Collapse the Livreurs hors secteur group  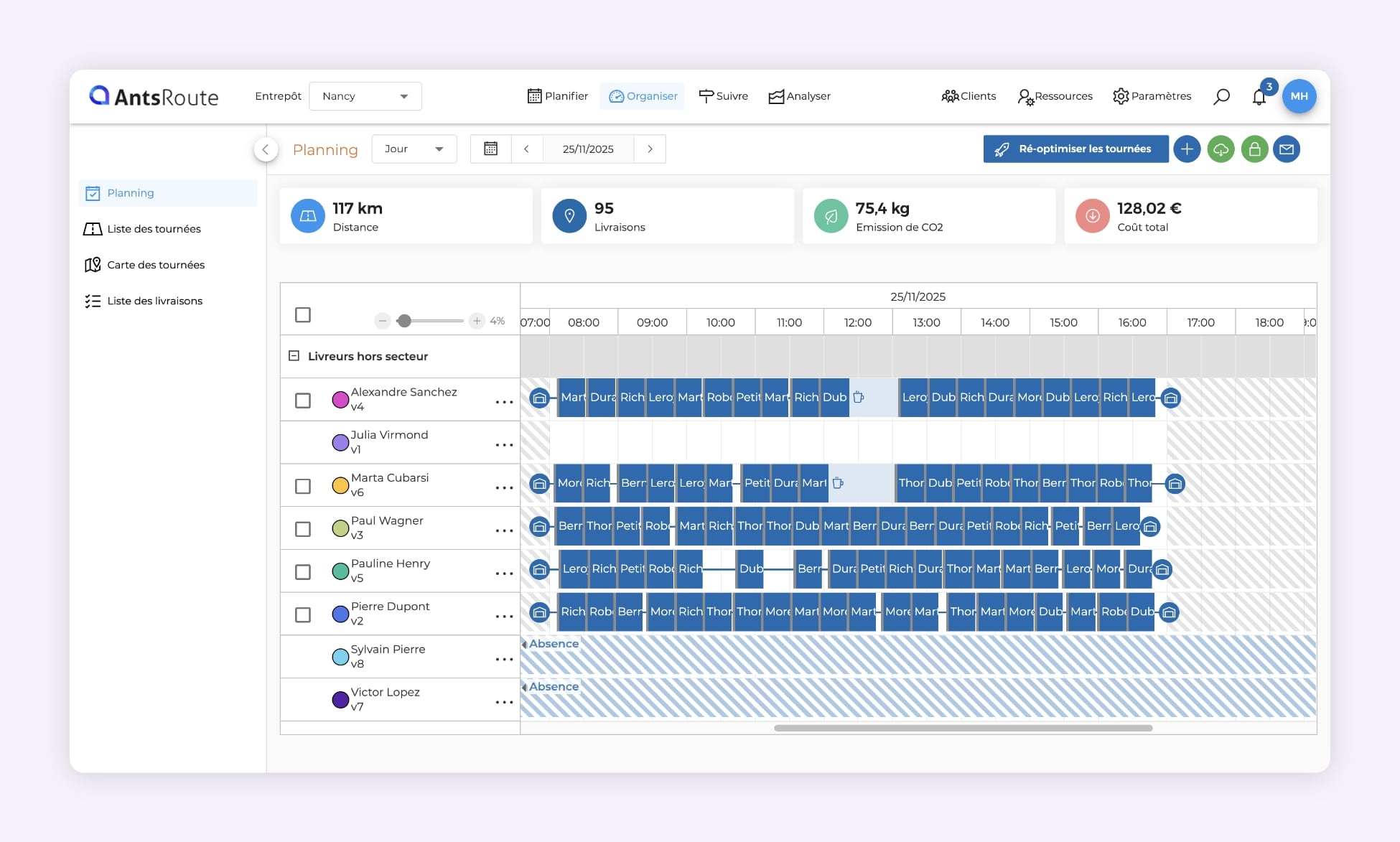(x=294, y=356)
